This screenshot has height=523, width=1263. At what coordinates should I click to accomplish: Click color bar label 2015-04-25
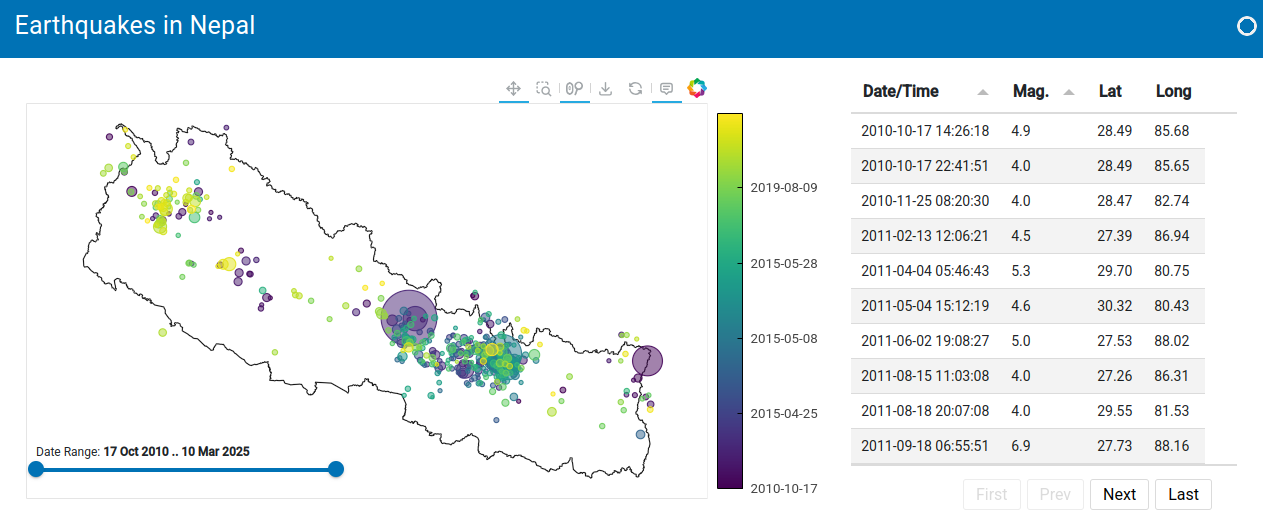click(784, 413)
